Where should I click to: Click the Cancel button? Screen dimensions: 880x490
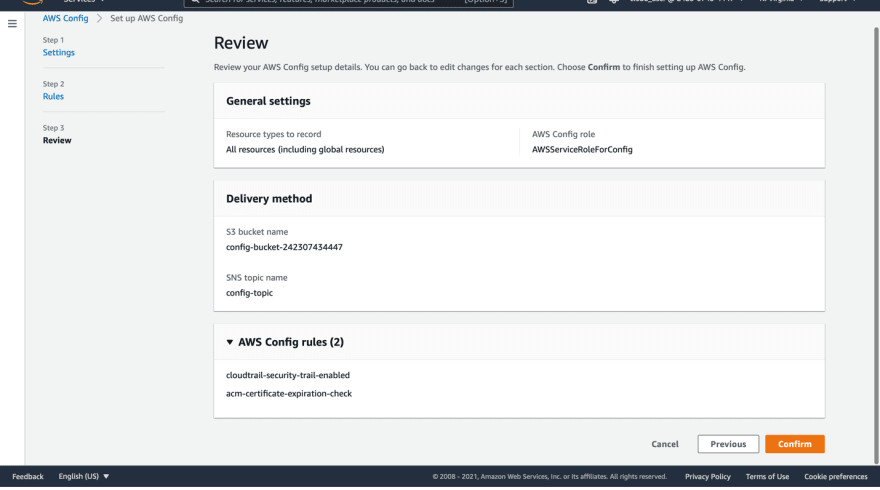pos(664,444)
